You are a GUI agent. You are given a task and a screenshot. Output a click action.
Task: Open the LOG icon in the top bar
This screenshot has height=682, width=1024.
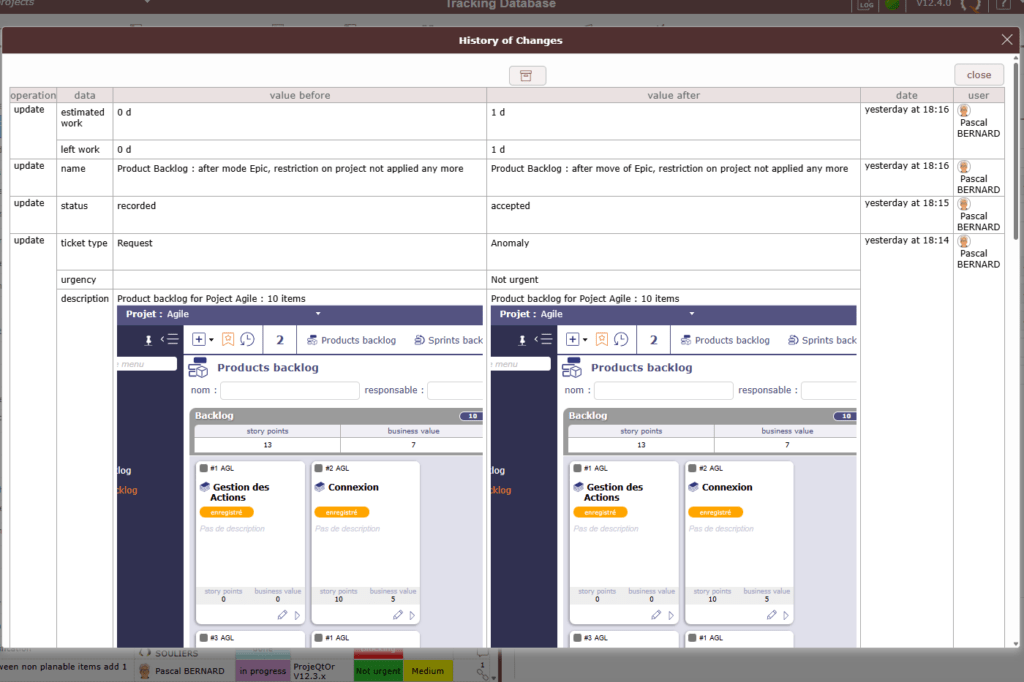[x=865, y=6]
